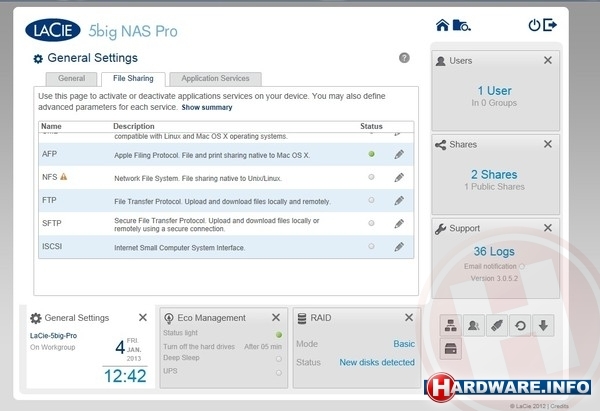
Task: Click the Name column header
Action: click(x=51, y=126)
